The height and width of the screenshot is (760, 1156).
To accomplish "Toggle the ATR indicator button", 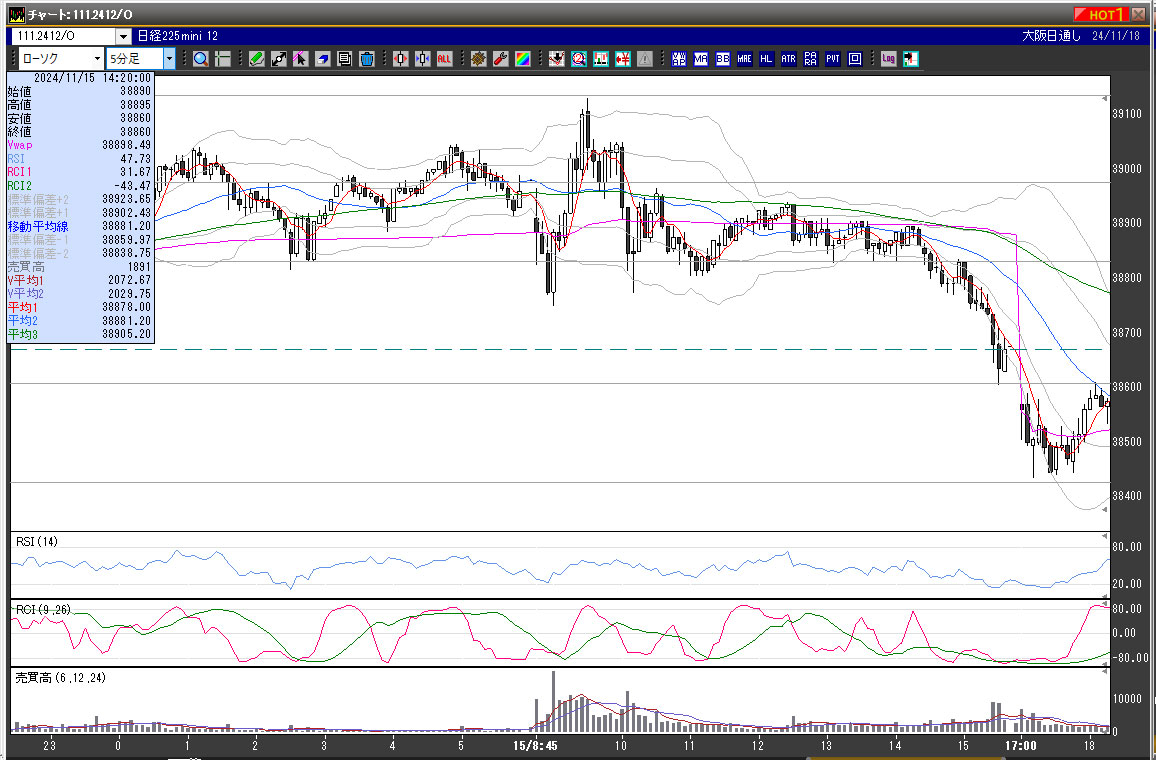I will pyautogui.click(x=789, y=59).
